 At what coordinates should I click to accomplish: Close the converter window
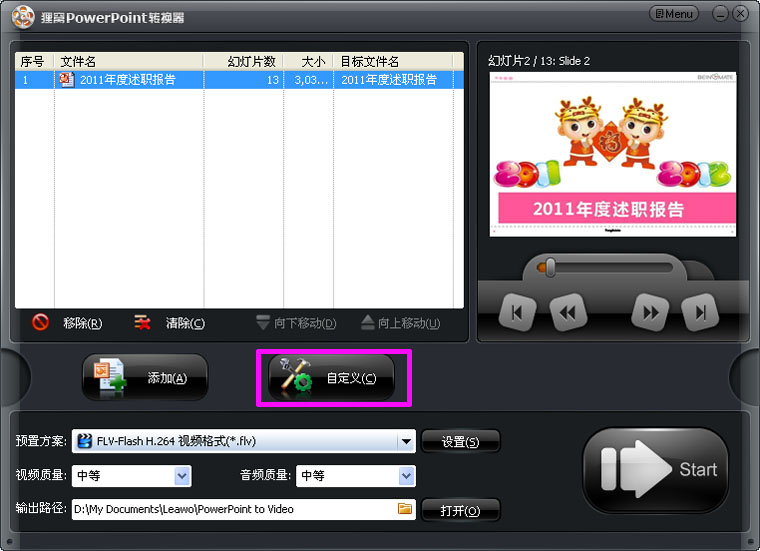[740, 14]
